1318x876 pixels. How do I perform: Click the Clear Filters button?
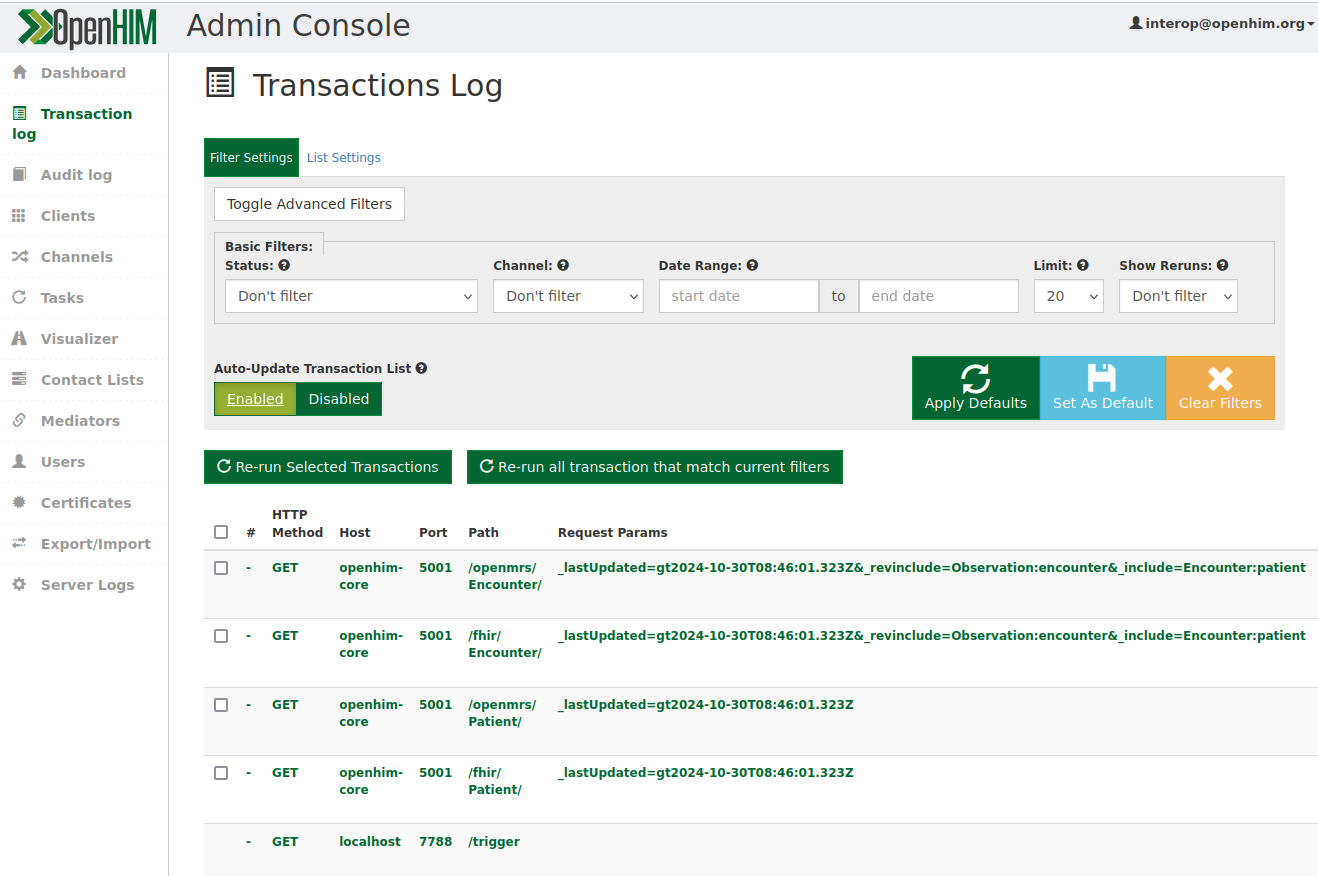(x=1220, y=388)
